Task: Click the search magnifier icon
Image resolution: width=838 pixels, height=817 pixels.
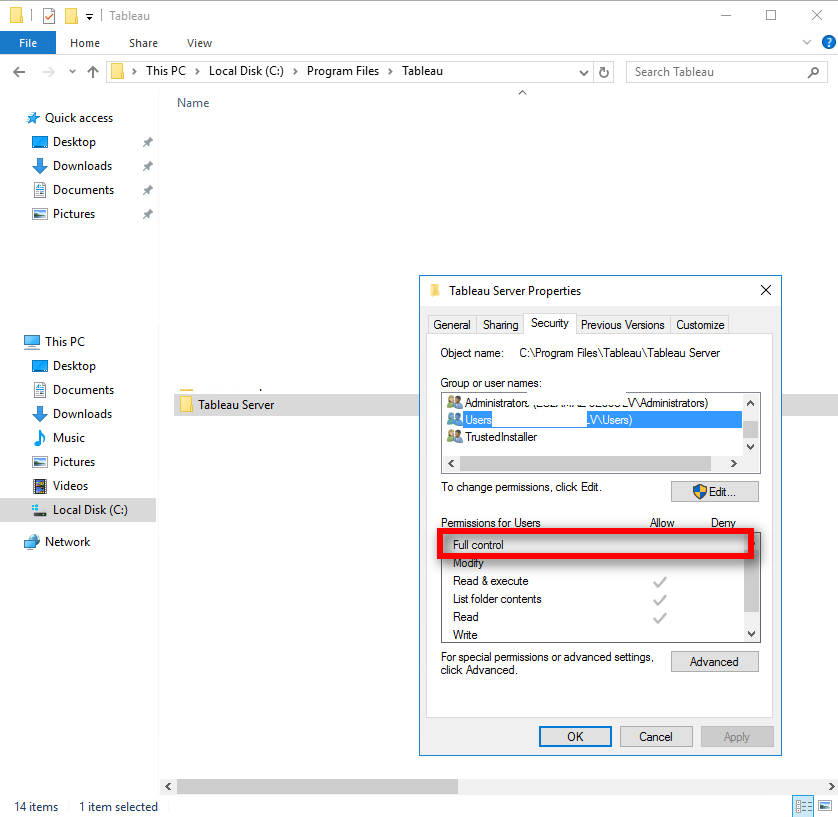Action: pos(813,72)
